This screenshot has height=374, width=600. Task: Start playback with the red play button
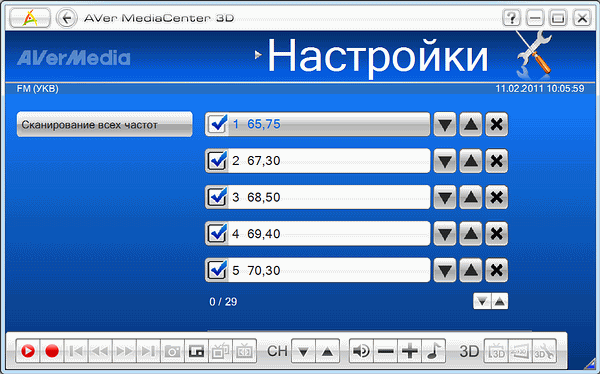tap(28, 351)
